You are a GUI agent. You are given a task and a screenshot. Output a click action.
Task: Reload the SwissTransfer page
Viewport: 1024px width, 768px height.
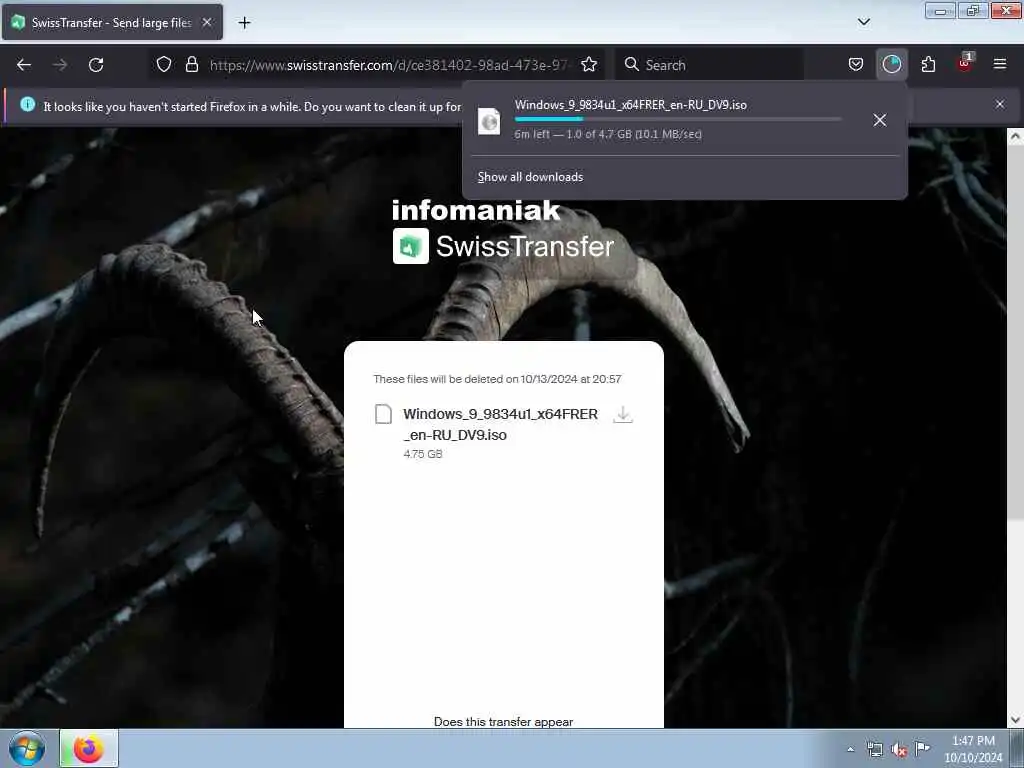(96, 65)
